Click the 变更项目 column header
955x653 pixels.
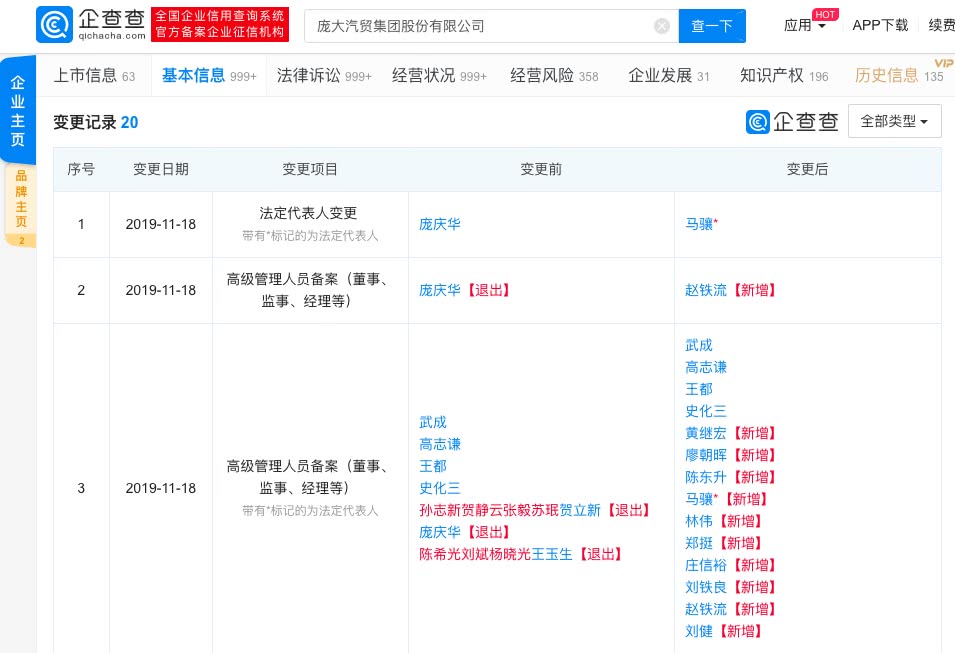tap(310, 169)
